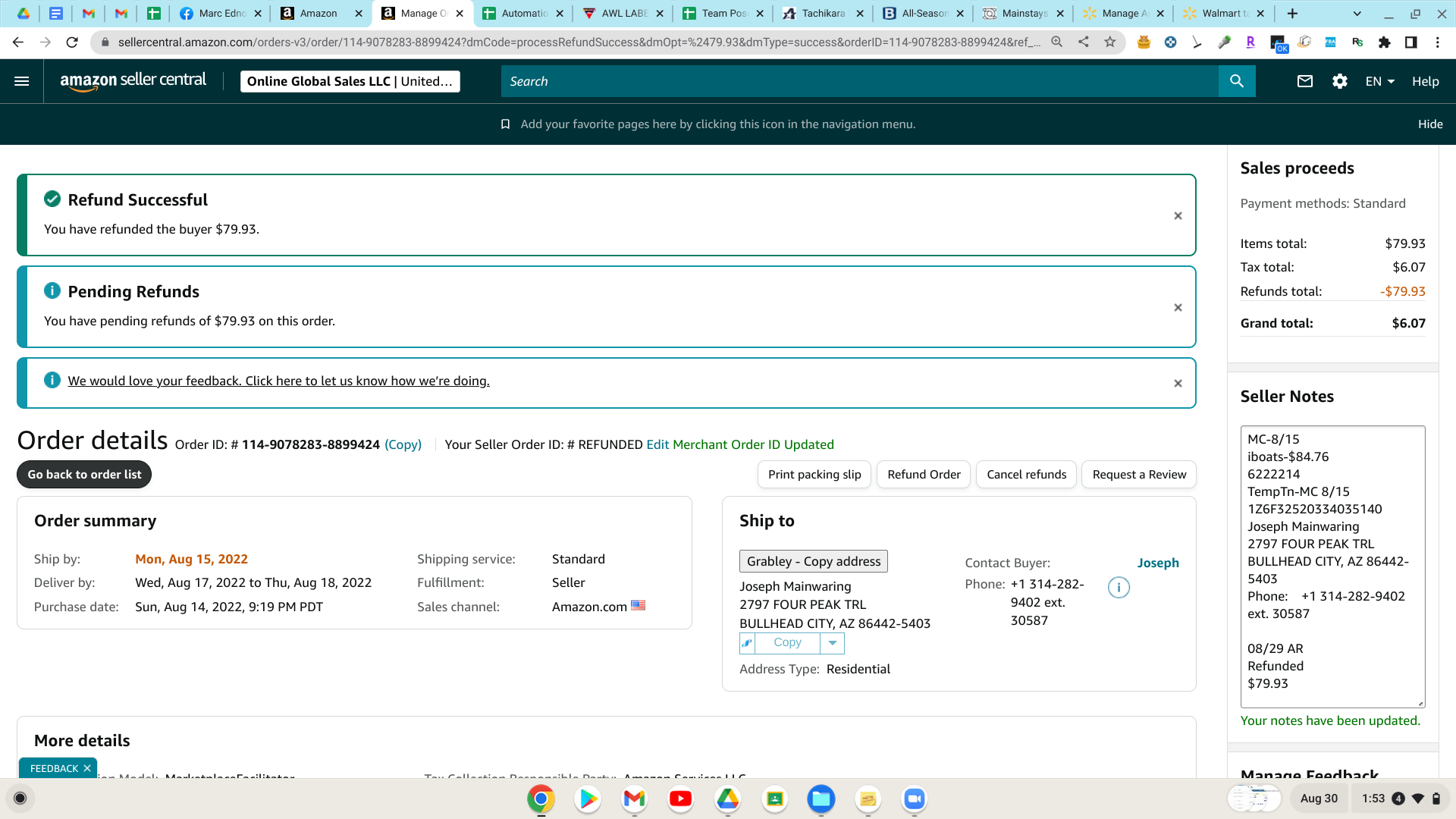Click the share page icon
Screen dimensions: 1456x819
[x=1084, y=42]
